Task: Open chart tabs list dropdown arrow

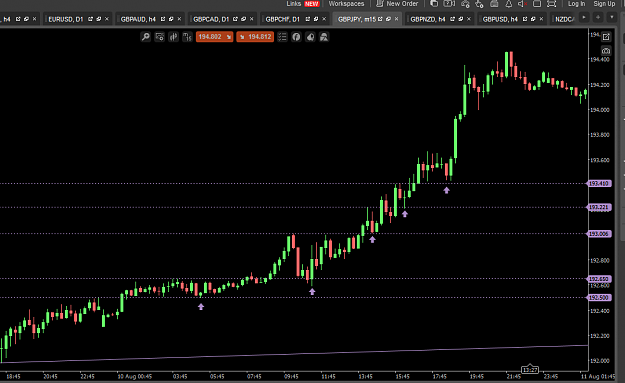Action: coord(612,18)
